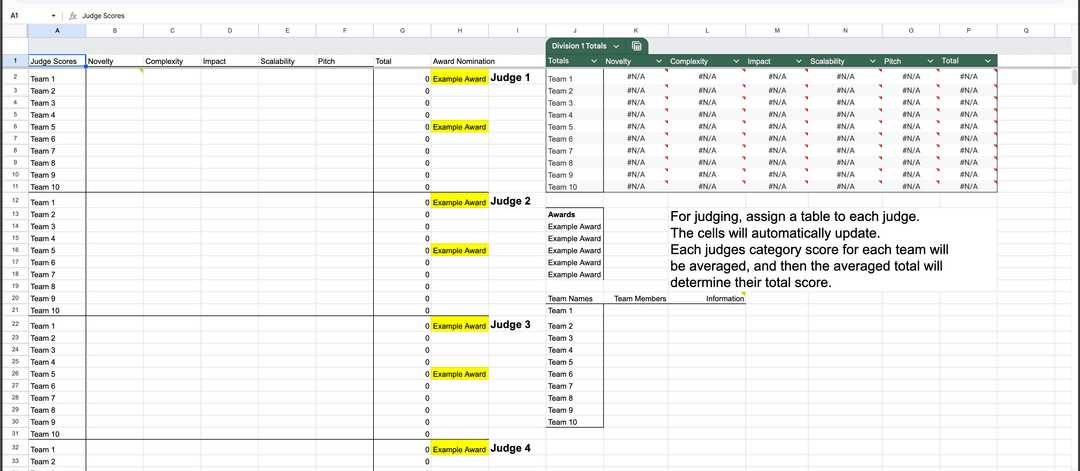Click the Total value 0 in row 2
Viewport: 1080px width, 471px height.
coord(402,78)
